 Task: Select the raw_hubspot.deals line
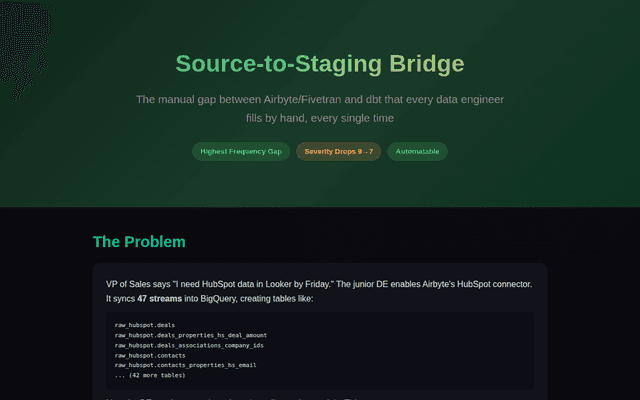[x=145, y=325]
